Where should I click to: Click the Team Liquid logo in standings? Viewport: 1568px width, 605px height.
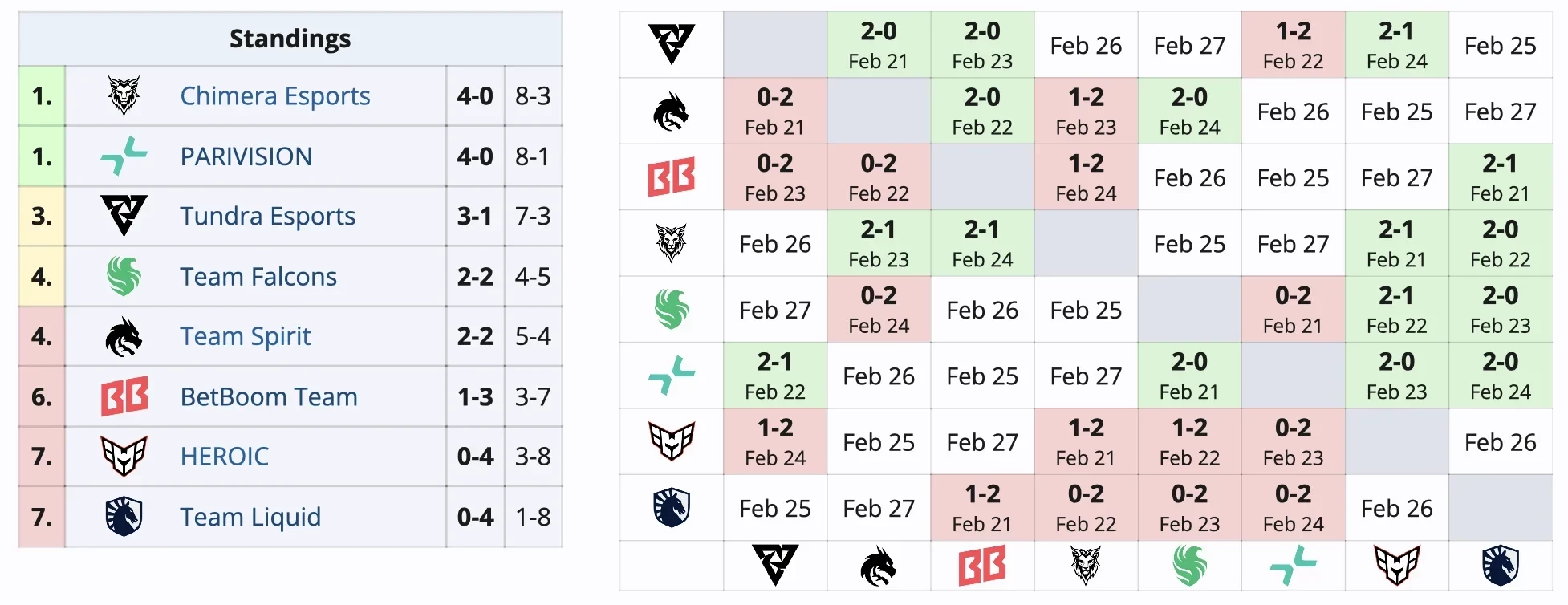coord(124,516)
